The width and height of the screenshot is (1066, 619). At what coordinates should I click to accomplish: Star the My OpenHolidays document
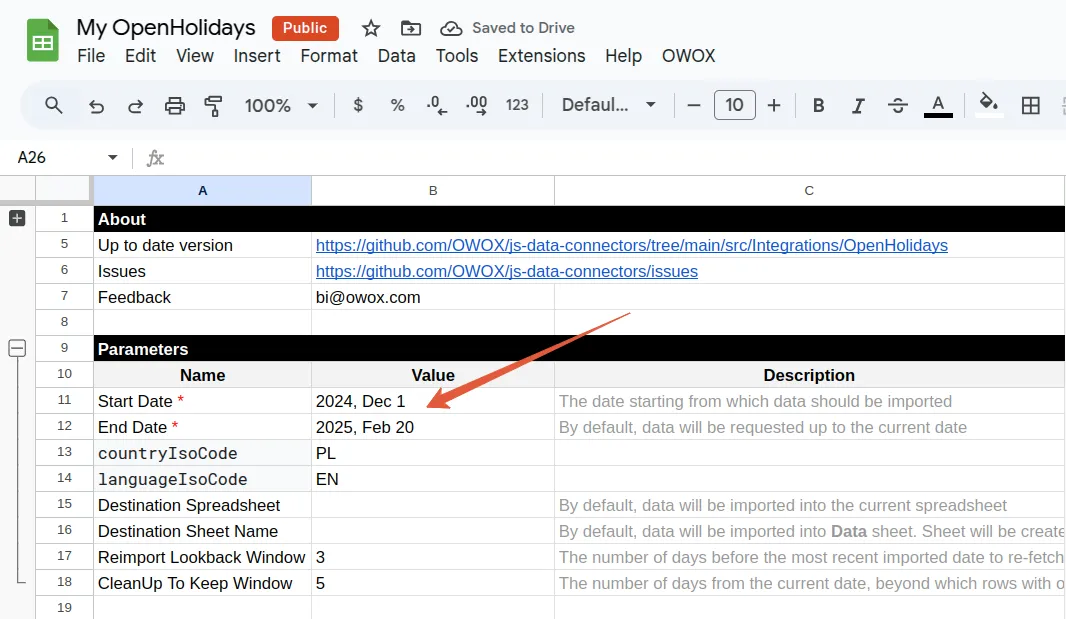(x=371, y=28)
